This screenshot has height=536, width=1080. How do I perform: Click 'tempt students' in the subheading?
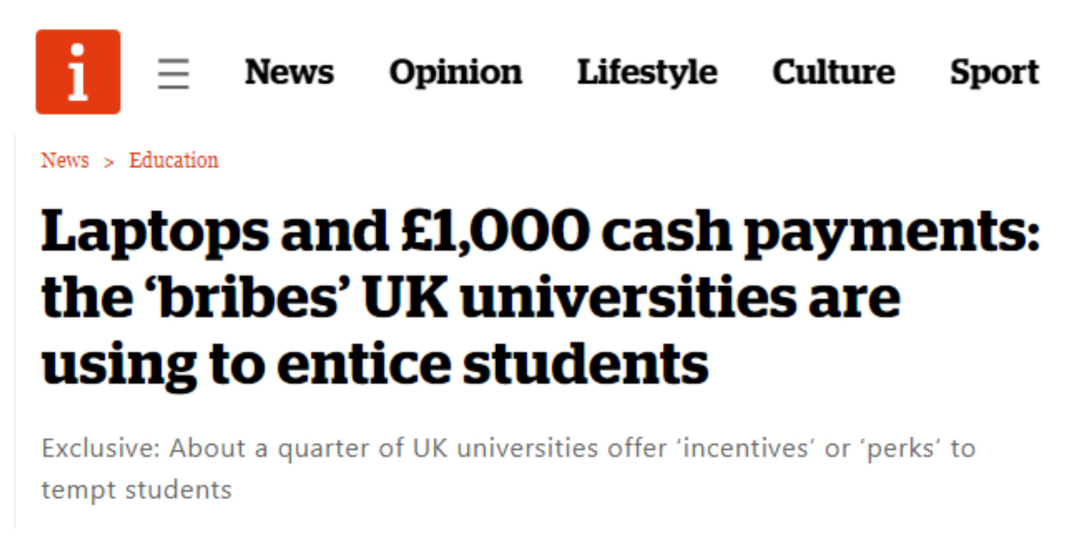point(137,490)
